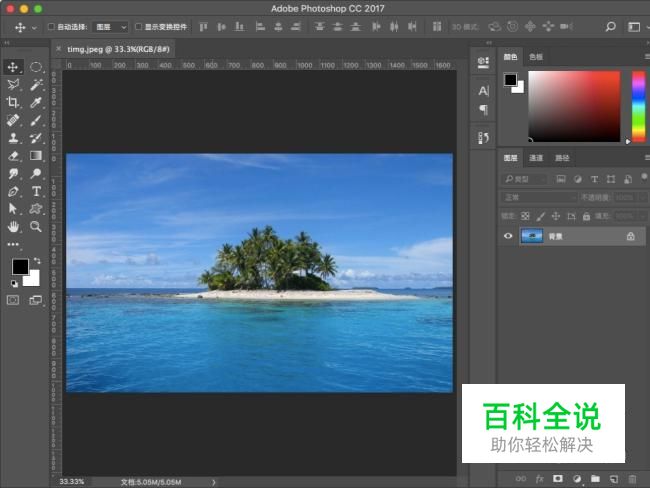The height and width of the screenshot is (488, 650).
Task: Select the Pen tool
Action: coord(13,191)
